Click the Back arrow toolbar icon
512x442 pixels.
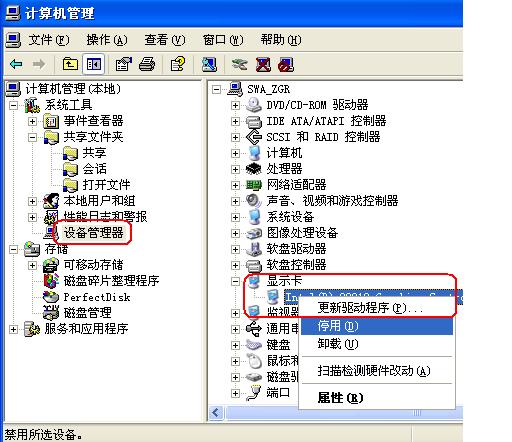pos(16,64)
